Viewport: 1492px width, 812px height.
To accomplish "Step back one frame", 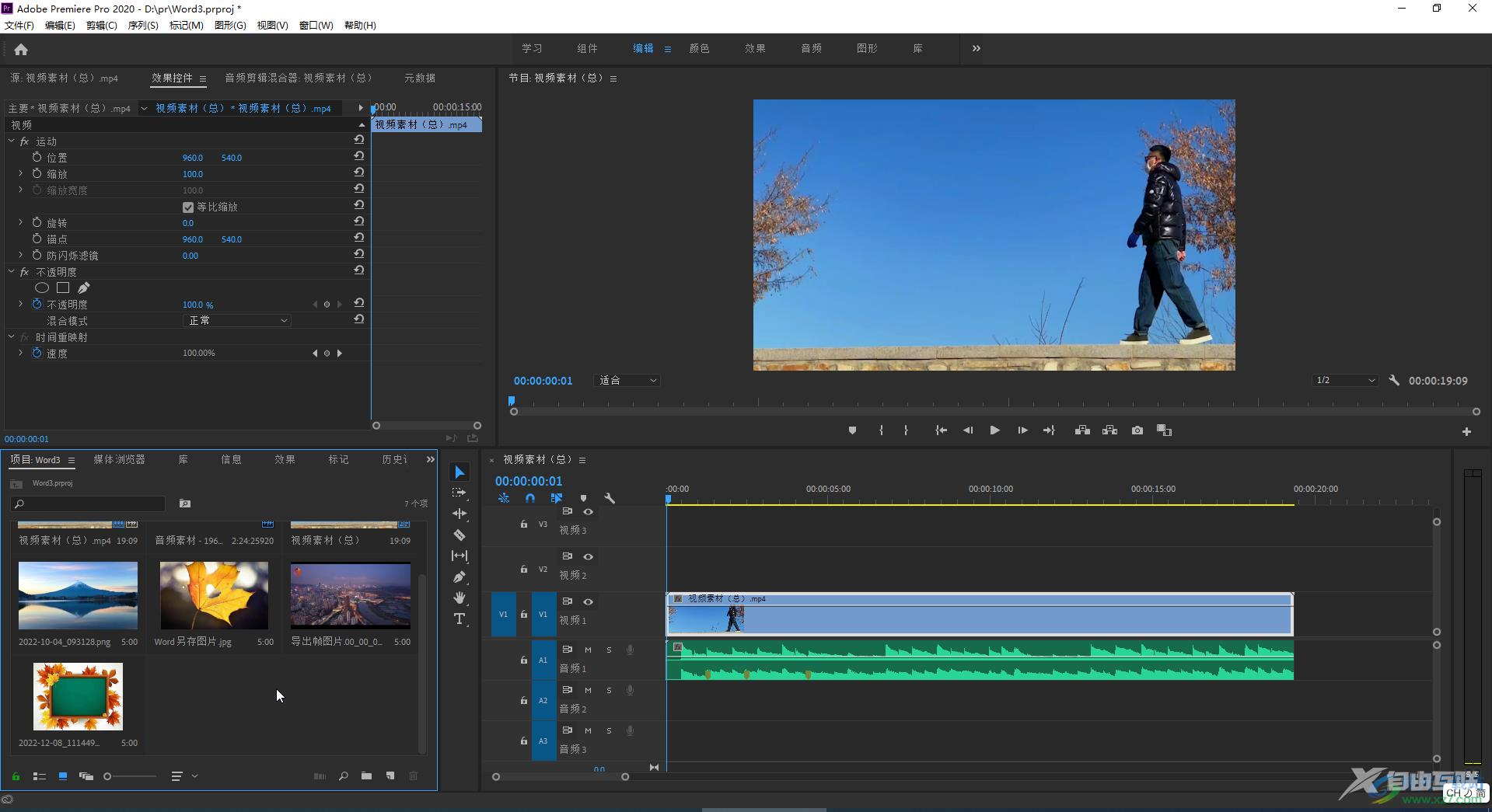I will [968, 430].
